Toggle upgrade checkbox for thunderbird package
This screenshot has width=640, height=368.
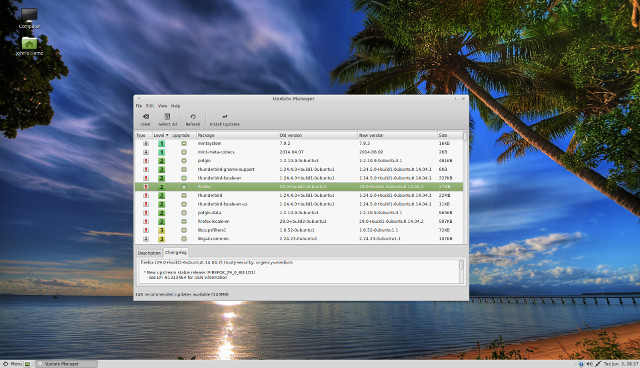click(x=184, y=195)
